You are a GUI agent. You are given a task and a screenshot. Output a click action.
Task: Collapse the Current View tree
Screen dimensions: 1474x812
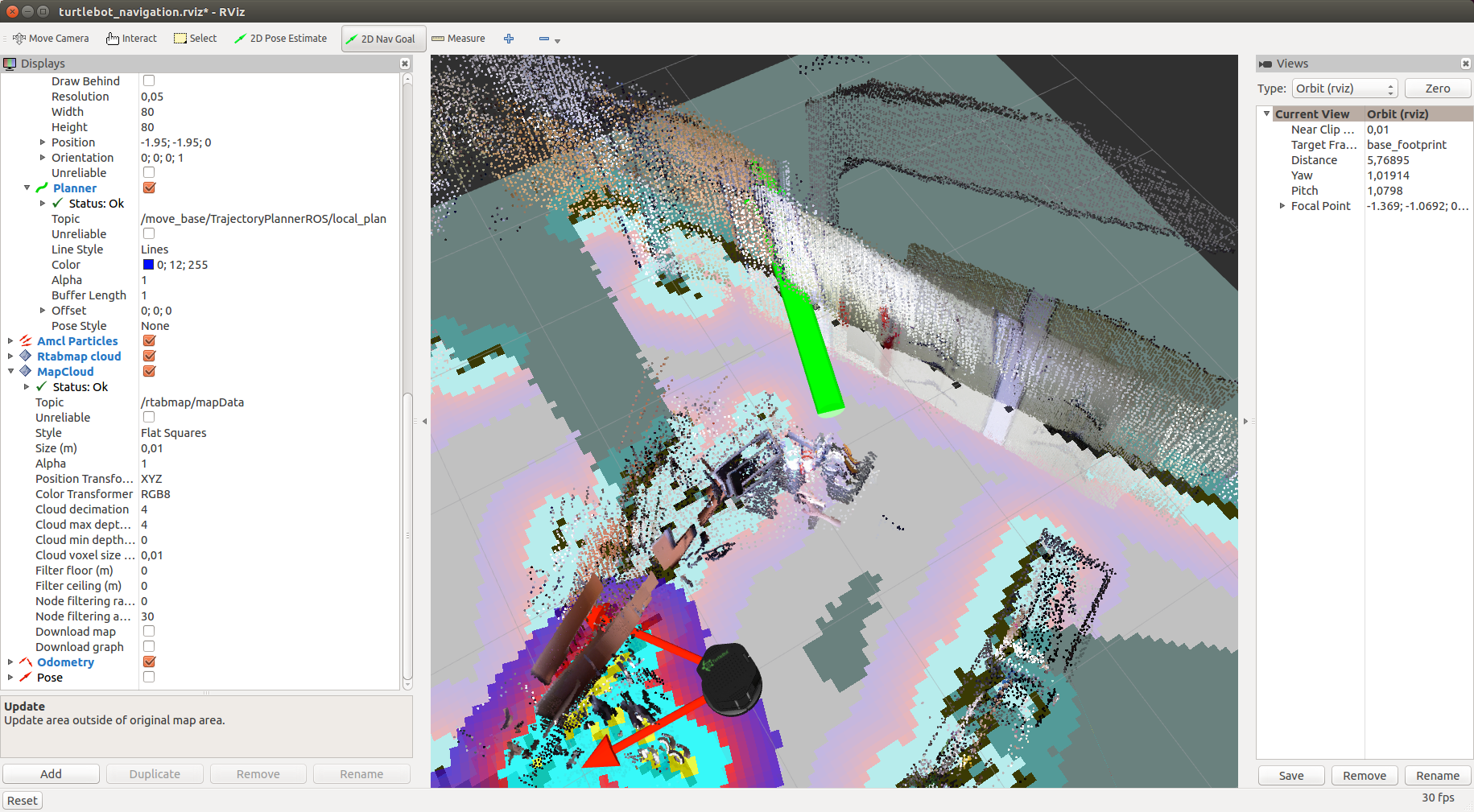(x=1266, y=113)
